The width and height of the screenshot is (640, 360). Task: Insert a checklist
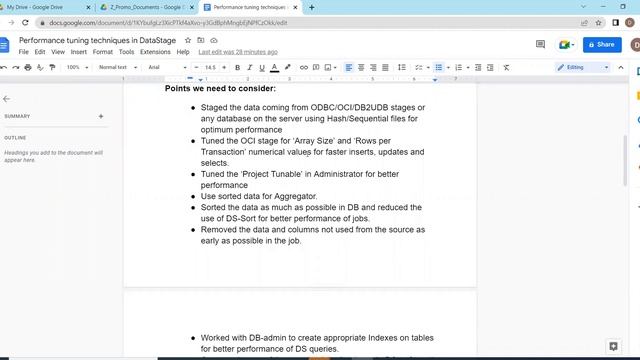(x=419, y=67)
